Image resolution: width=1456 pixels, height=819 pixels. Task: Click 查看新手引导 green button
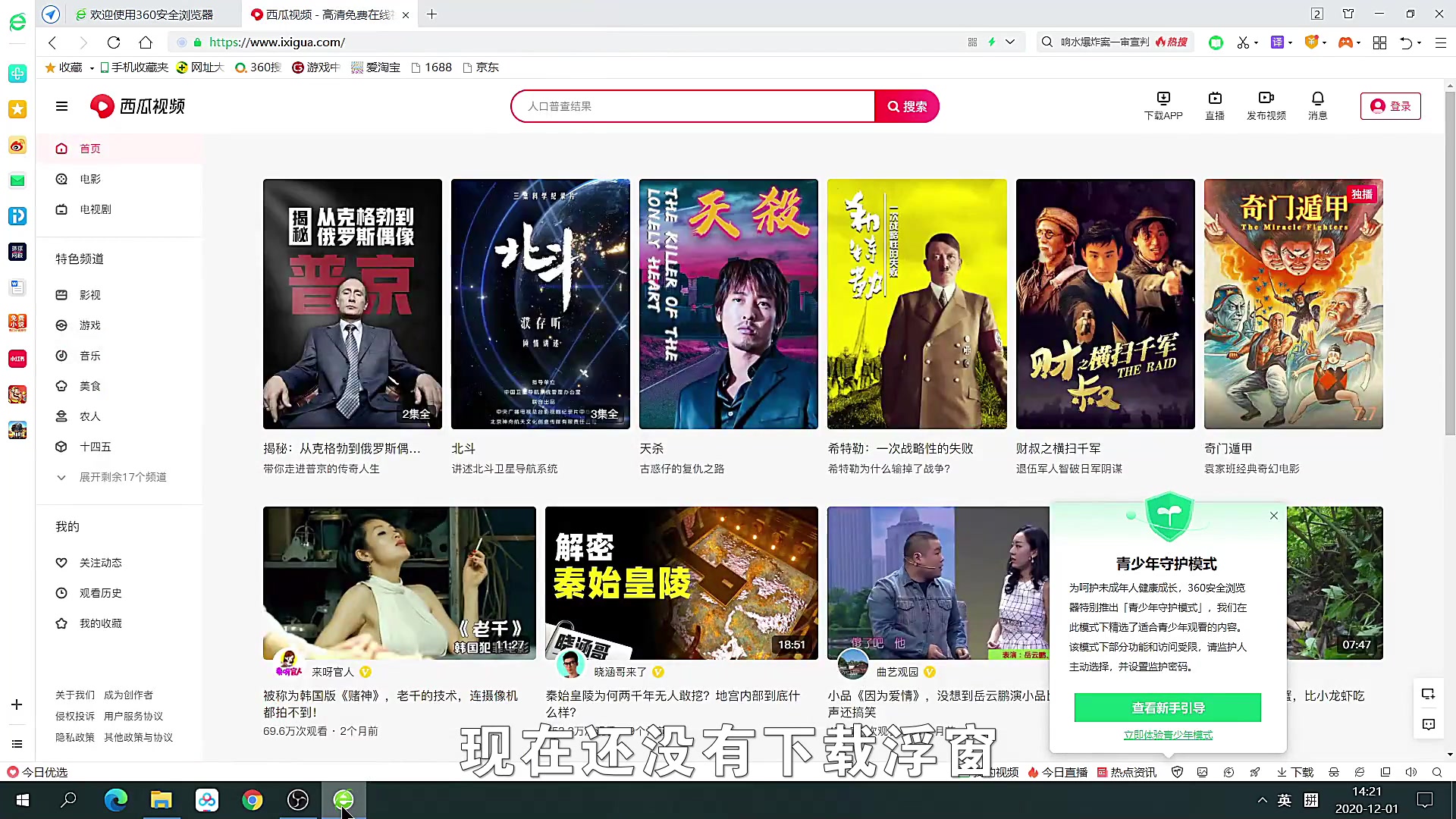pyautogui.click(x=1168, y=708)
